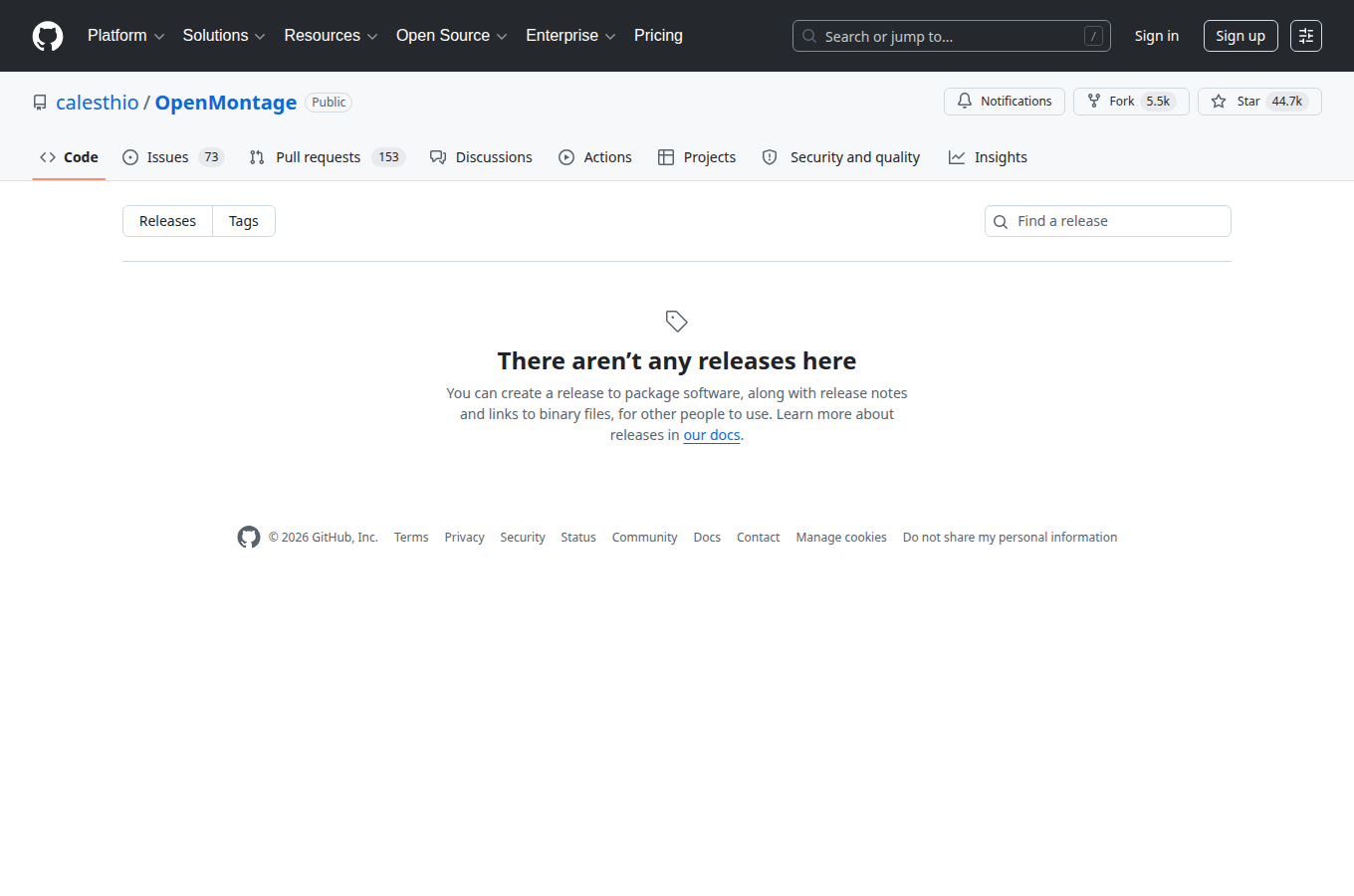1354x896 pixels.
Task: Open the Terms footer link
Action: (x=411, y=538)
